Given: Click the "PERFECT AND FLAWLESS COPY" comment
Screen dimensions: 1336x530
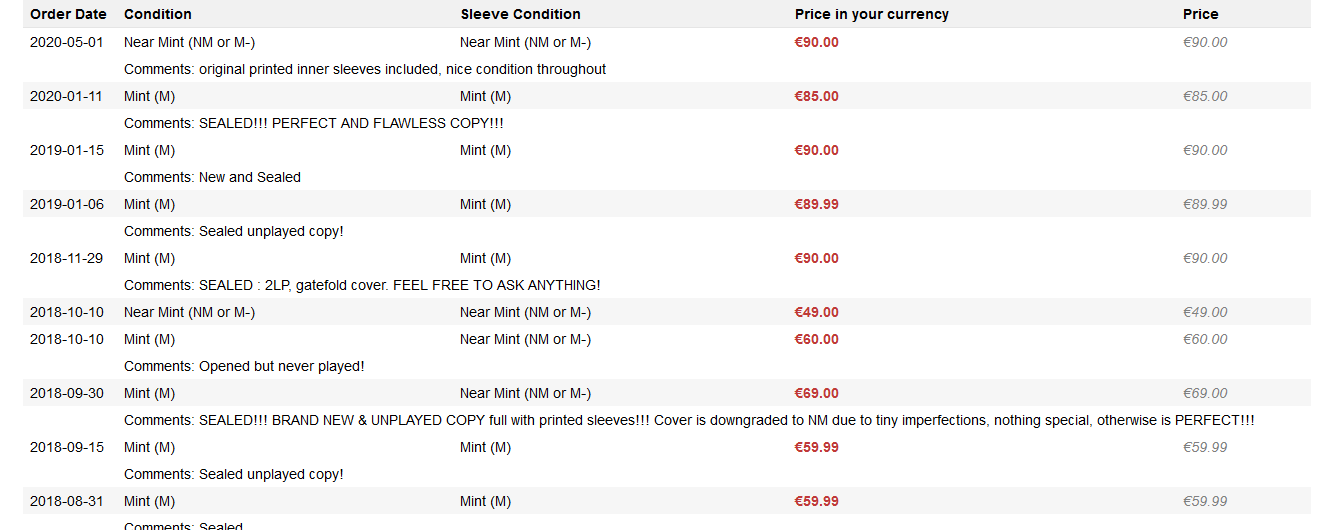Looking at the screenshot, I should click(x=351, y=123).
